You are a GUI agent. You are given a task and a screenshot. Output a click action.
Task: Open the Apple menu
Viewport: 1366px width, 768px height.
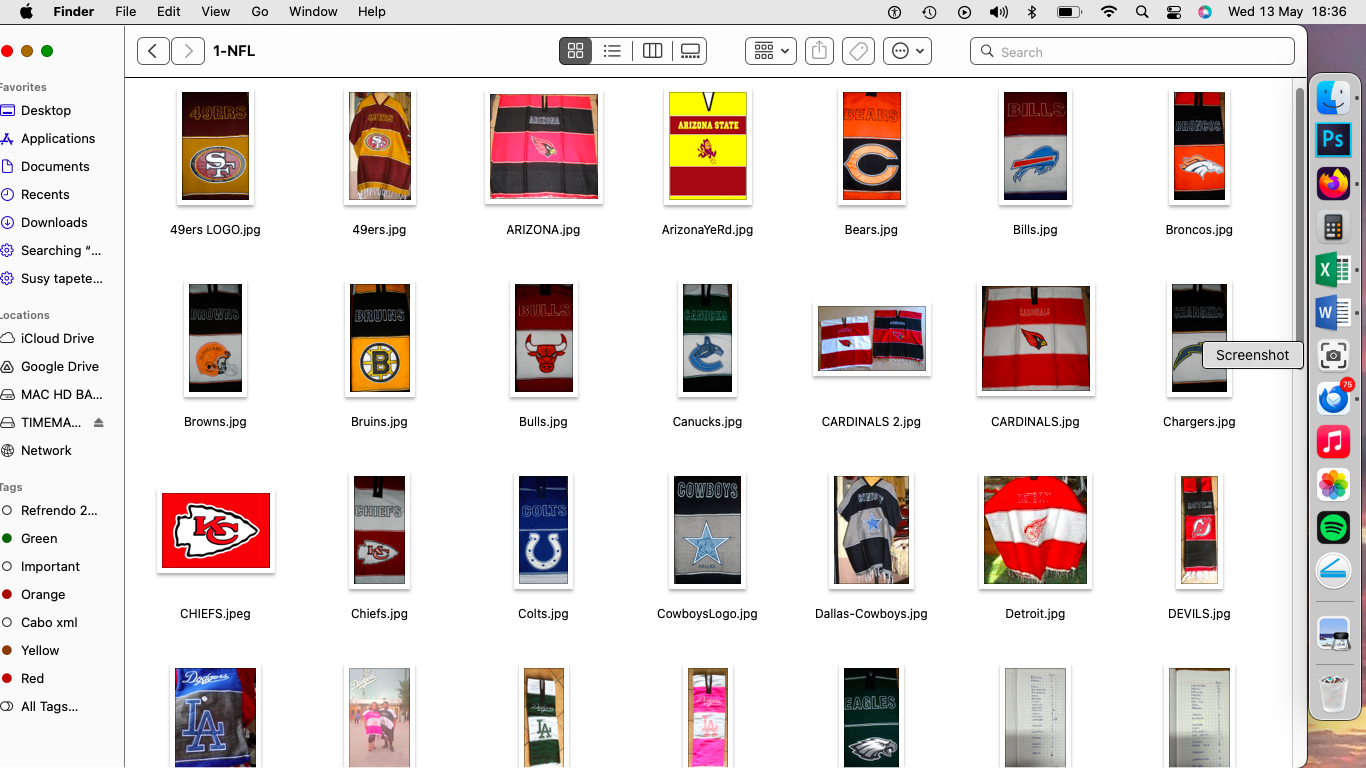point(26,11)
